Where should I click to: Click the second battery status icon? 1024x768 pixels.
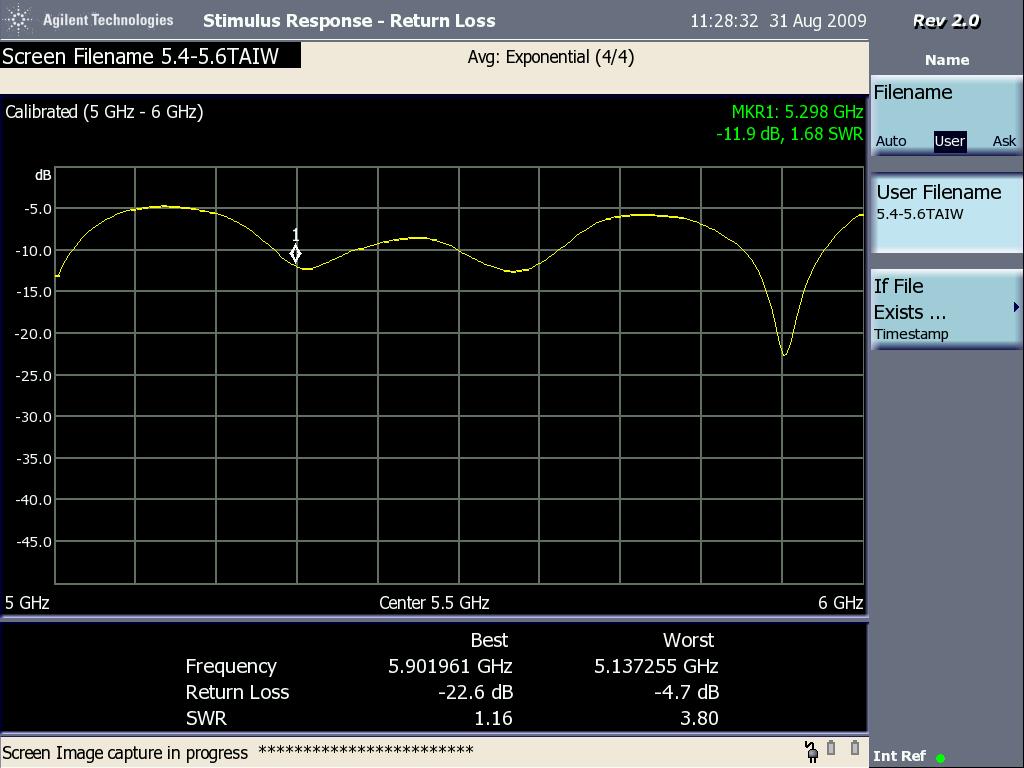pyautogui.click(x=855, y=748)
